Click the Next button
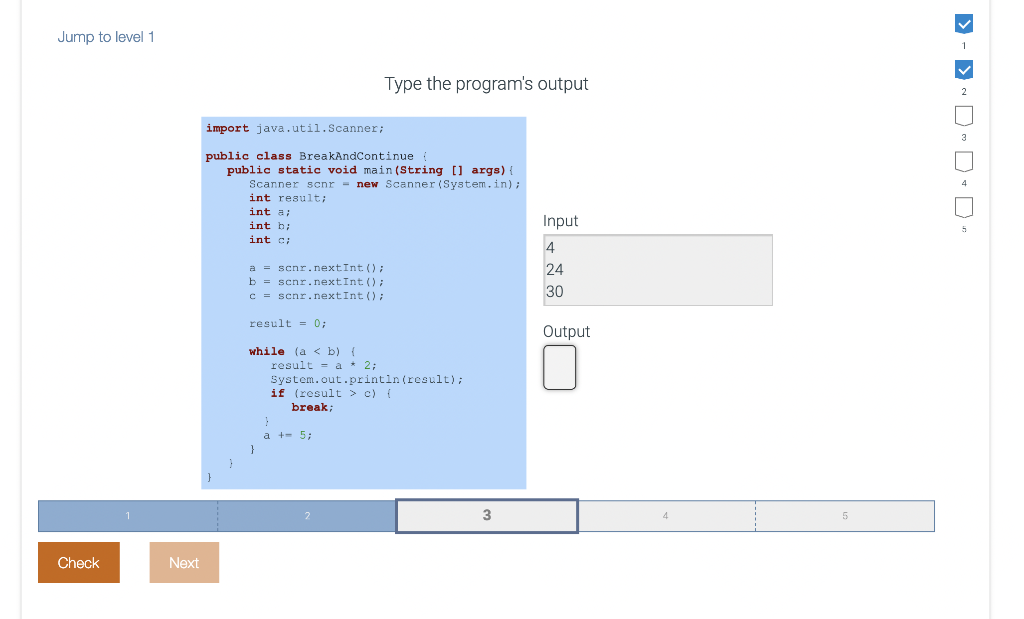 click(x=184, y=562)
